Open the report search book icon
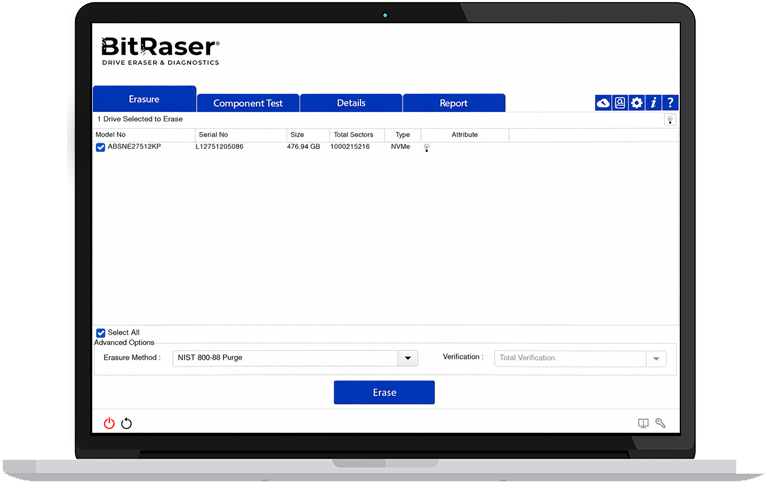This screenshot has height=488, width=772. click(x=620, y=103)
